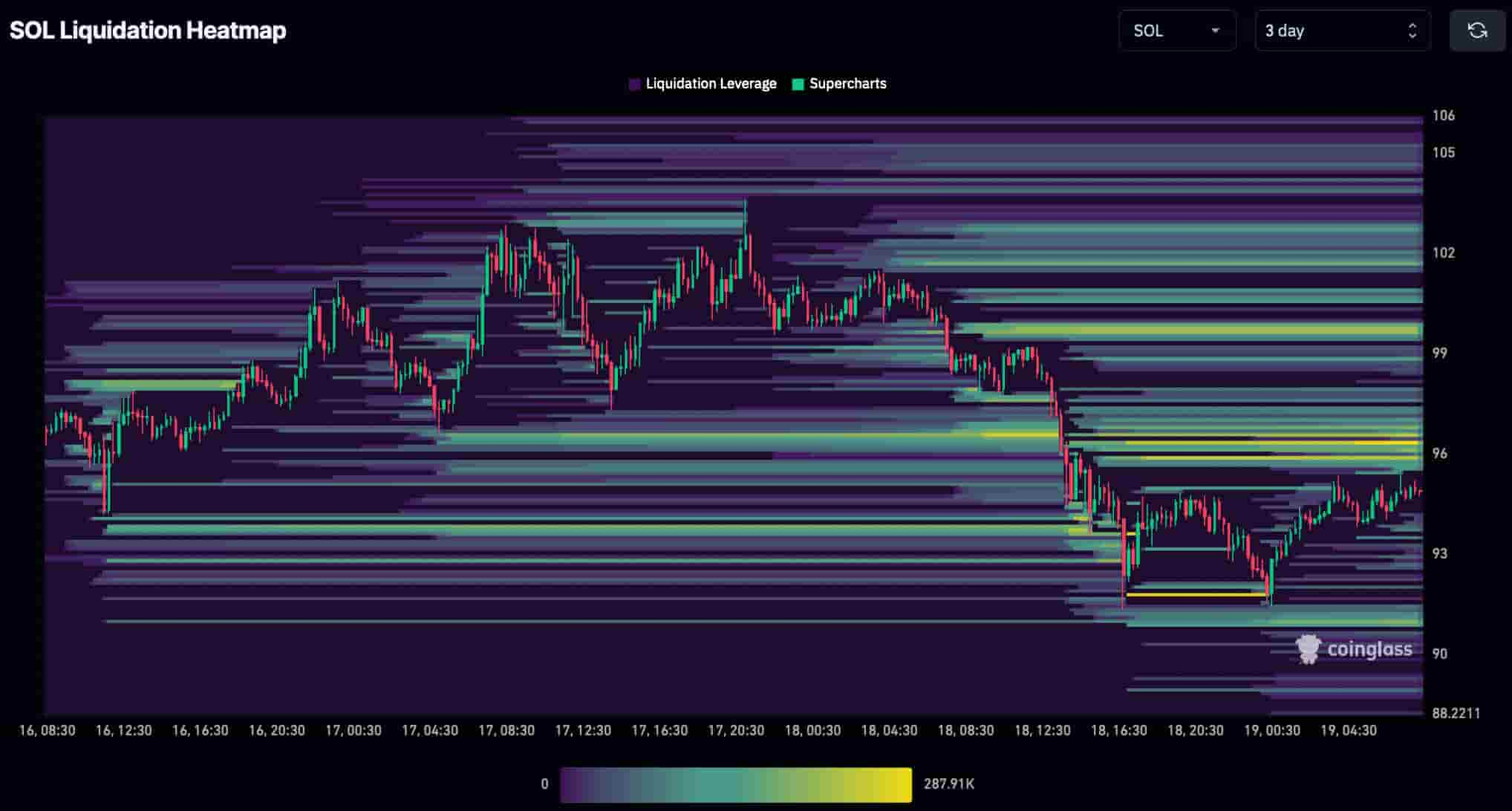Image resolution: width=1512 pixels, height=811 pixels.
Task: Click the 17, 00:30 time axis label
Action: (353, 730)
